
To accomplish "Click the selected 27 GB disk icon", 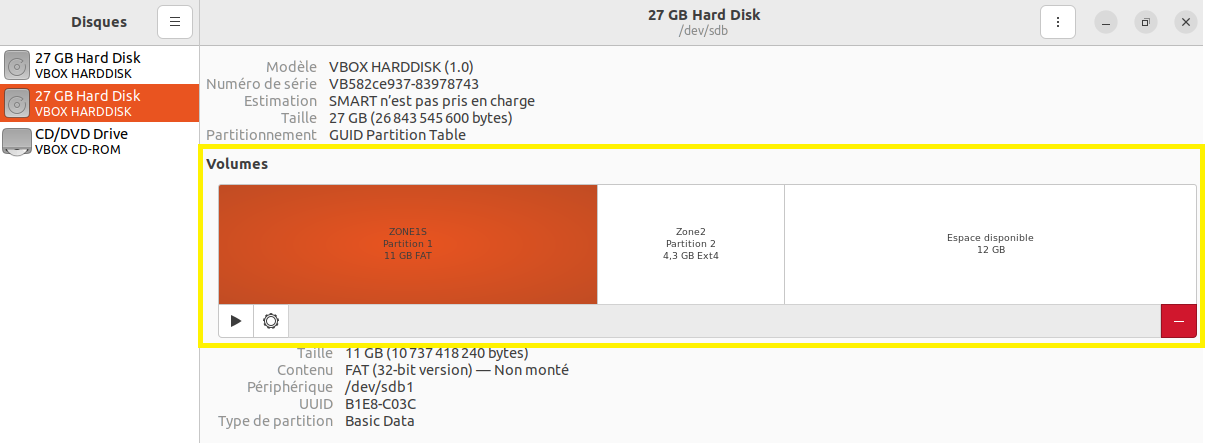I will click(17, 104).
